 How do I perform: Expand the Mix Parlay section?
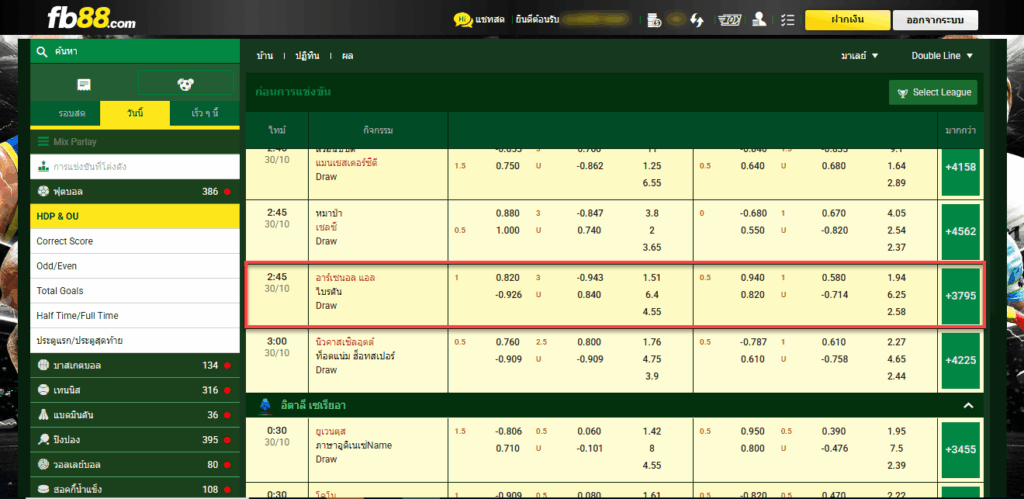tap(135, 142)
